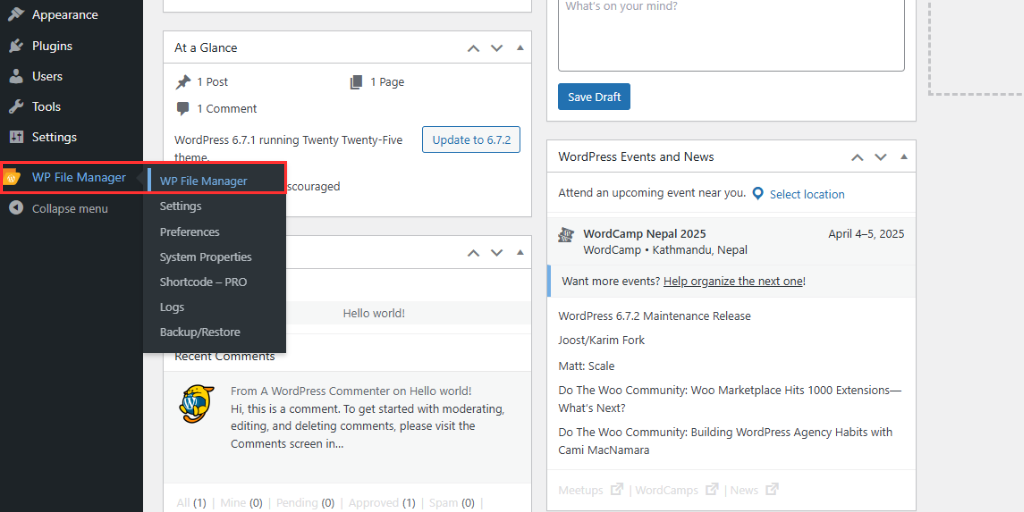Toggle Events and News panel triangle

pyautogui.click(x=904, y=157)
